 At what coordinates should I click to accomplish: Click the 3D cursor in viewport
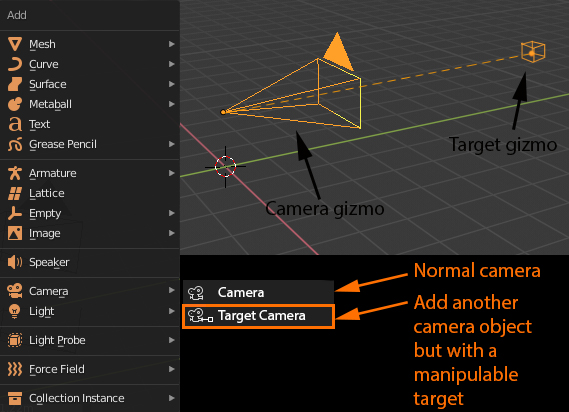coord(225,167)
